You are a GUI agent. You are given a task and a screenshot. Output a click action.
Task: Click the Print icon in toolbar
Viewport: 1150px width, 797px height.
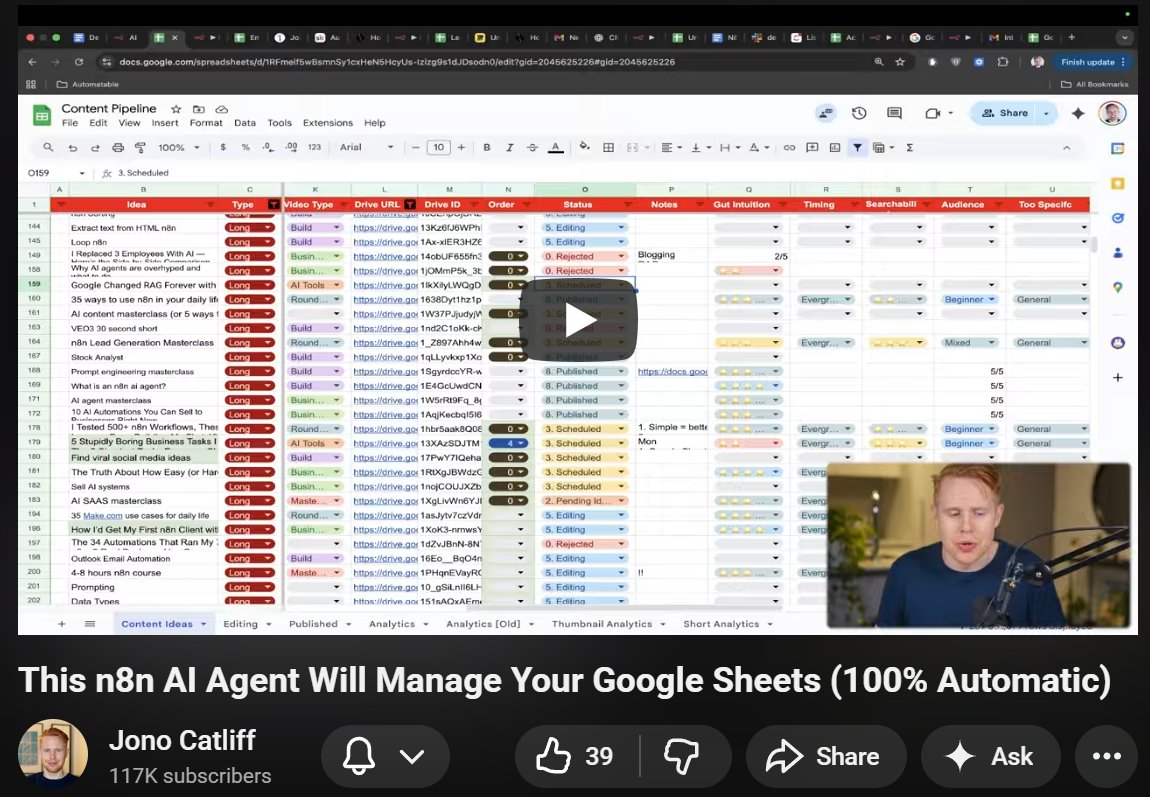pos(118,147)
